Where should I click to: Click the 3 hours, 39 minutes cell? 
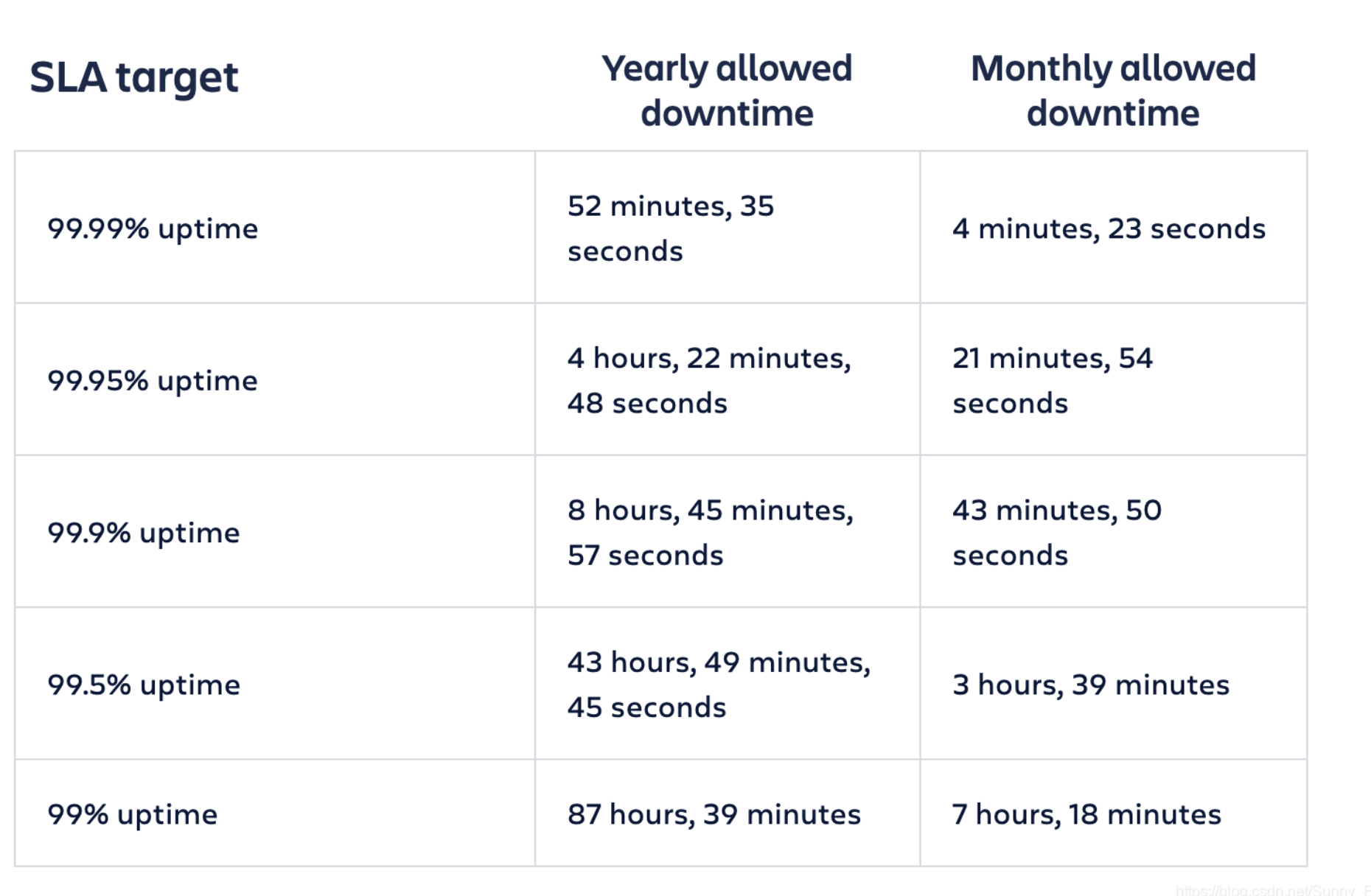1114,683
